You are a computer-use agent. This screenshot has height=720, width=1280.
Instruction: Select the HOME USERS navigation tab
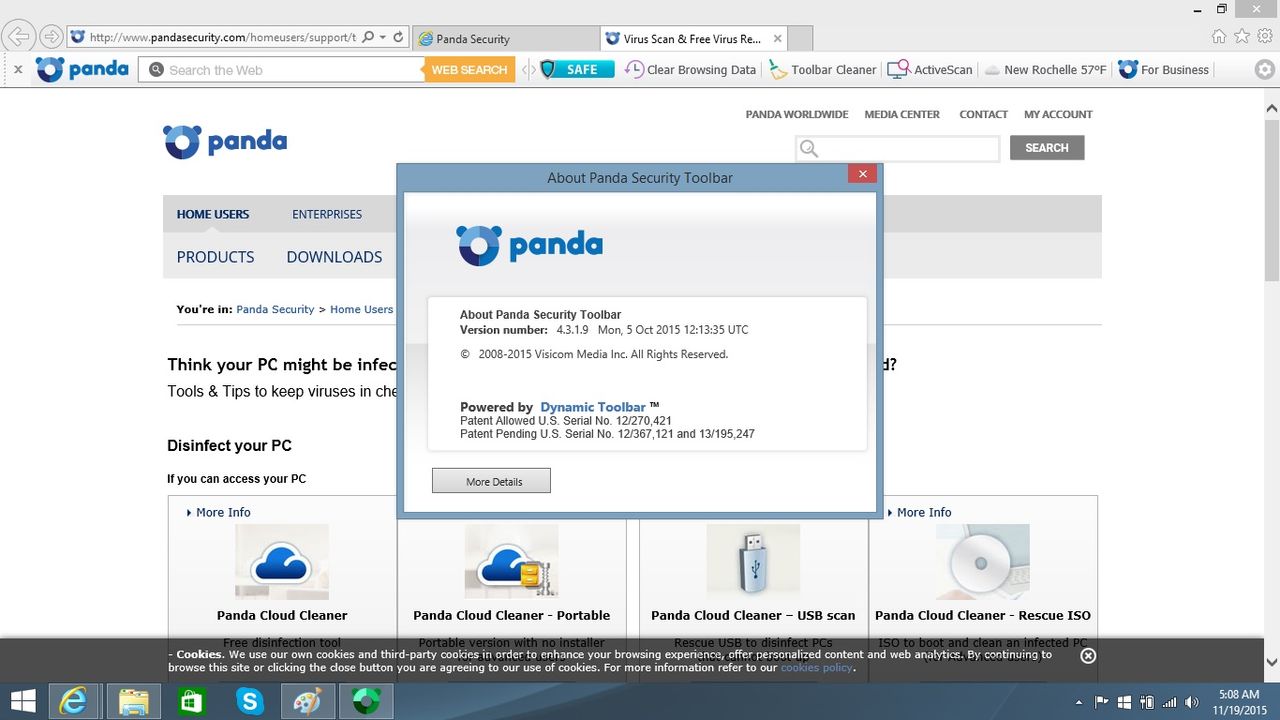[213, 214]
